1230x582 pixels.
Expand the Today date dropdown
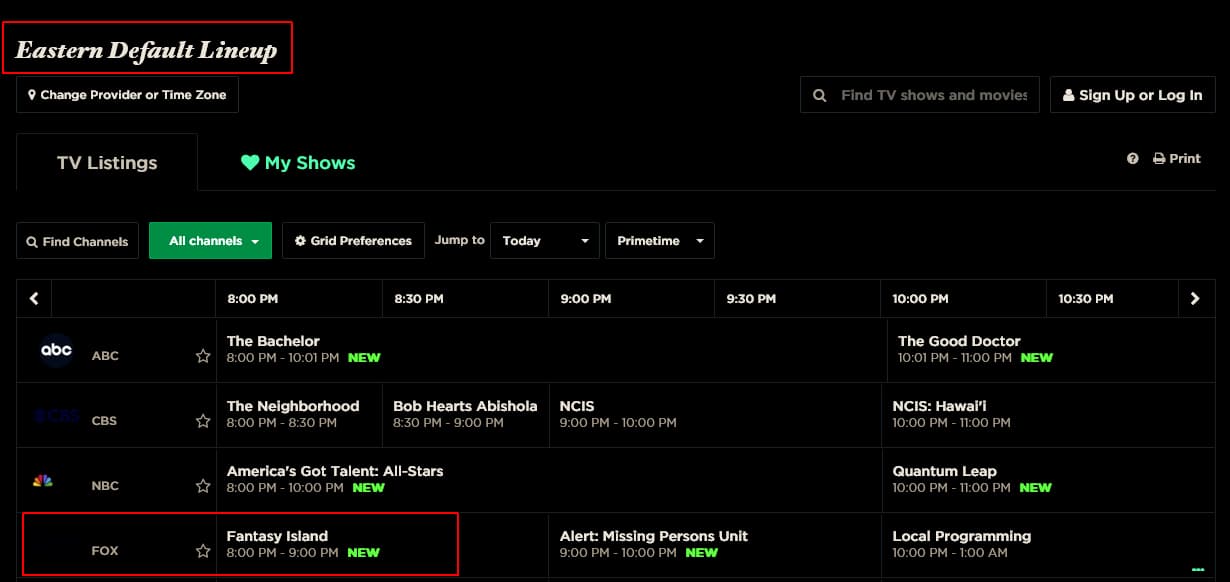[544, 241]
